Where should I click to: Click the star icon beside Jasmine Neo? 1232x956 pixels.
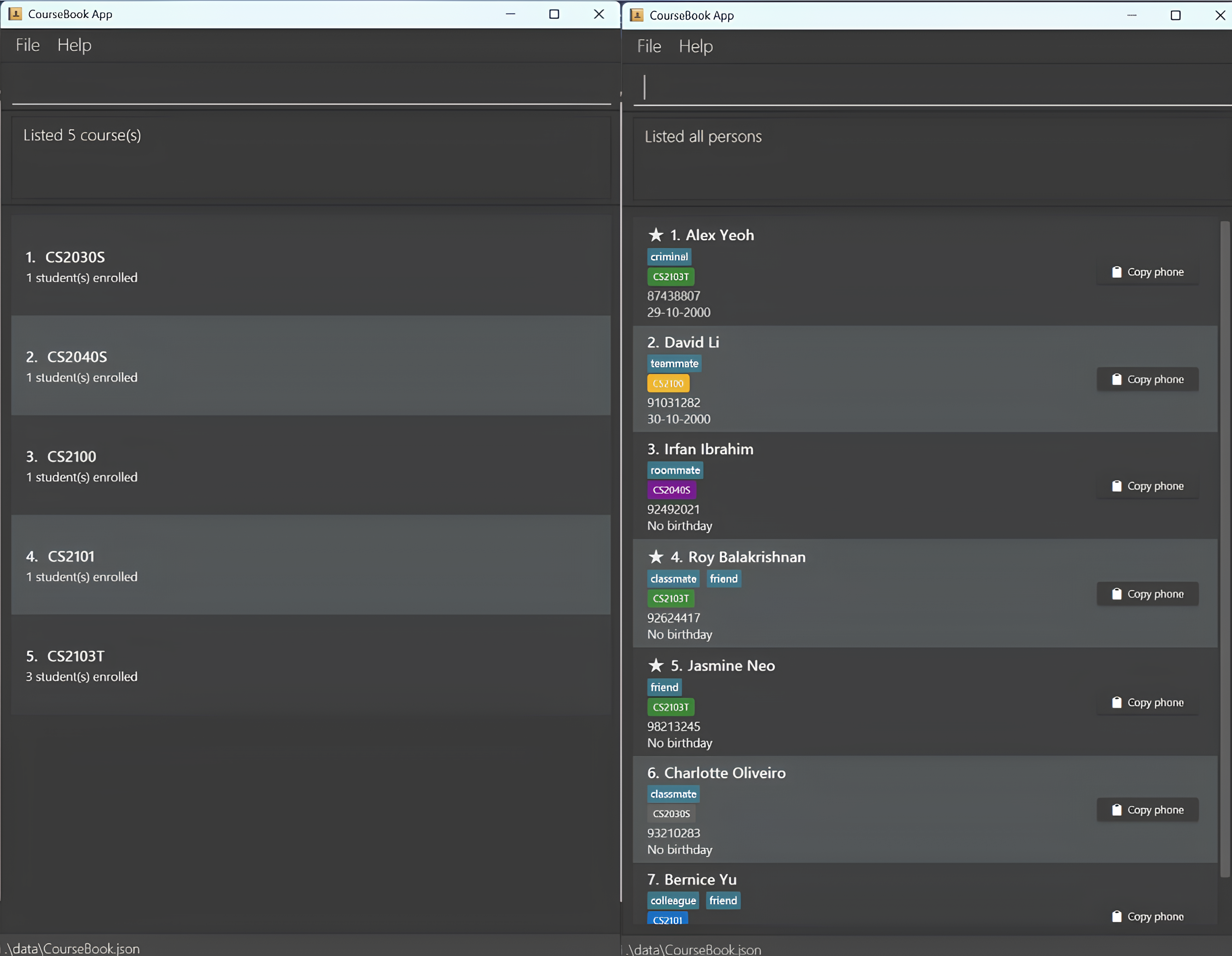(x=655, y=665)
